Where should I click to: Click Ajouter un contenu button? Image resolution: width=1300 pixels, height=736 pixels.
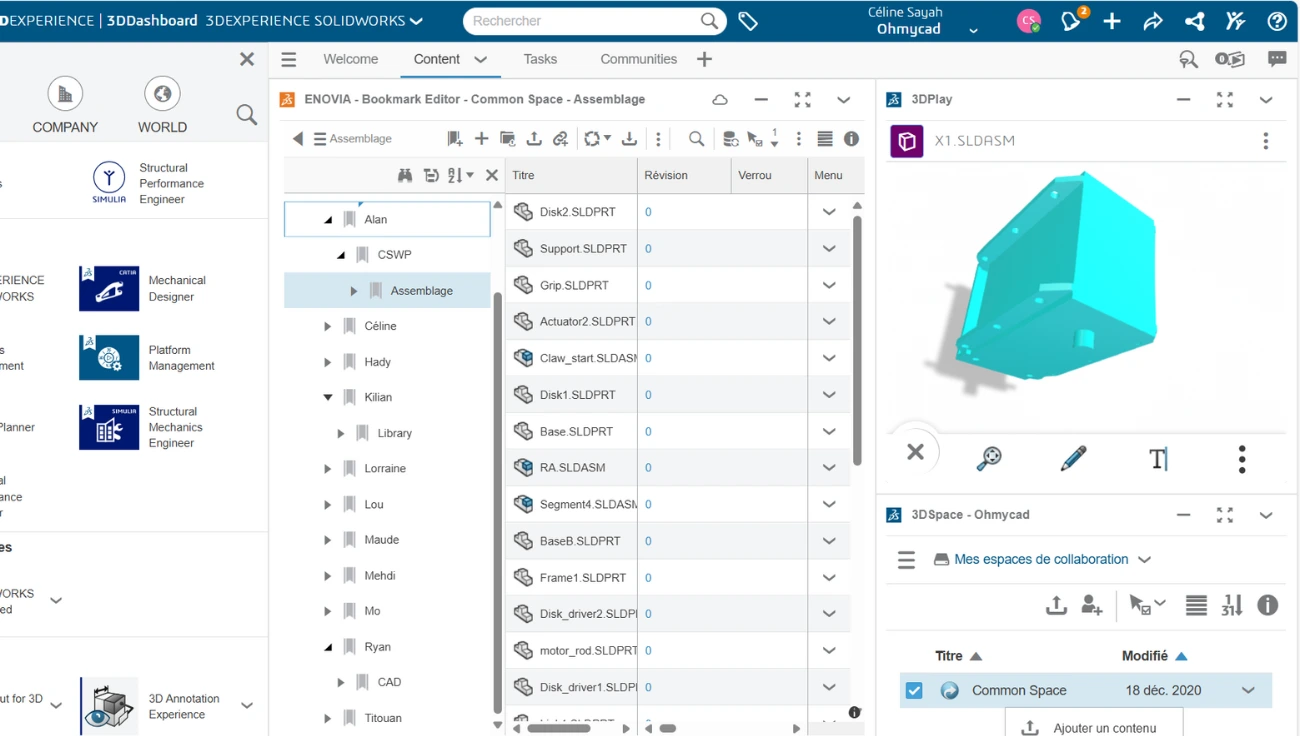click(x=1094, y=728)
